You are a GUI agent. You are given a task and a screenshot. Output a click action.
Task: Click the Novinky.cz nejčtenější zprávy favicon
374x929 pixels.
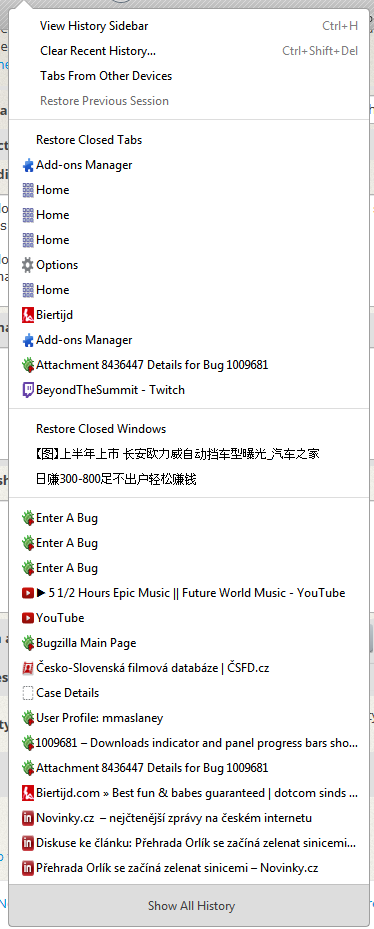point(28,818)
